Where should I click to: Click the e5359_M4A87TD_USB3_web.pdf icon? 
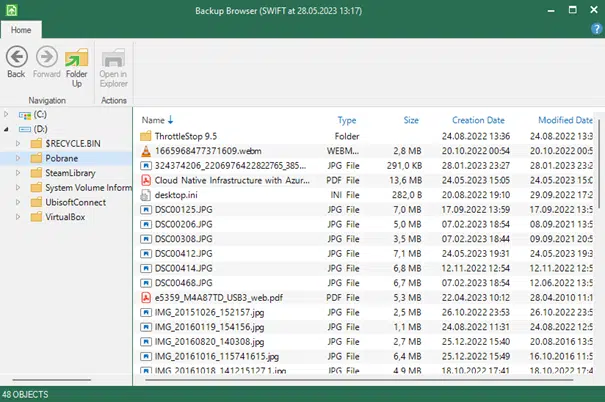pos(146,297)
